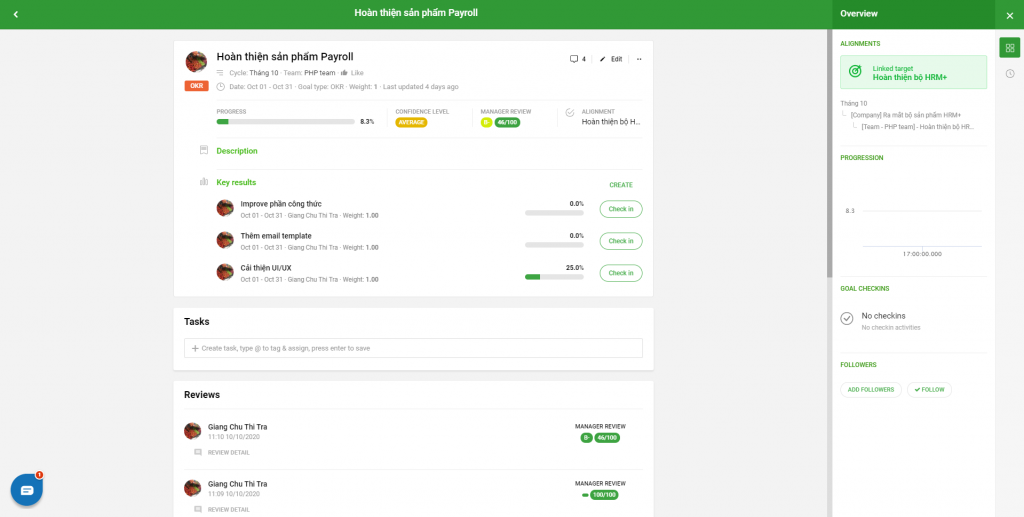Toggle the Follow button

pyautogui.click(x=929, y=389)
